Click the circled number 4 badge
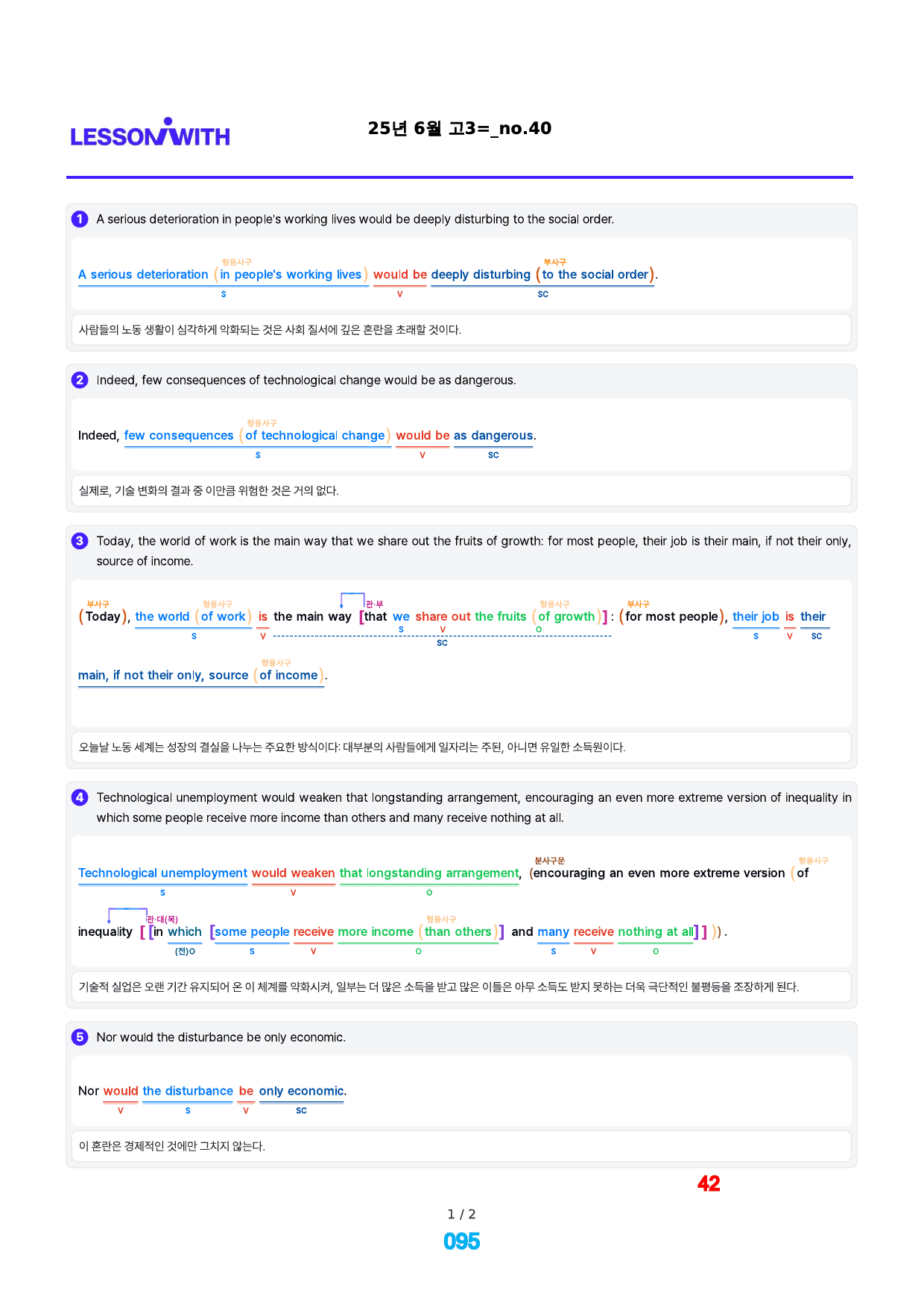Viewport: 924px width, 1307px height. 80,797
